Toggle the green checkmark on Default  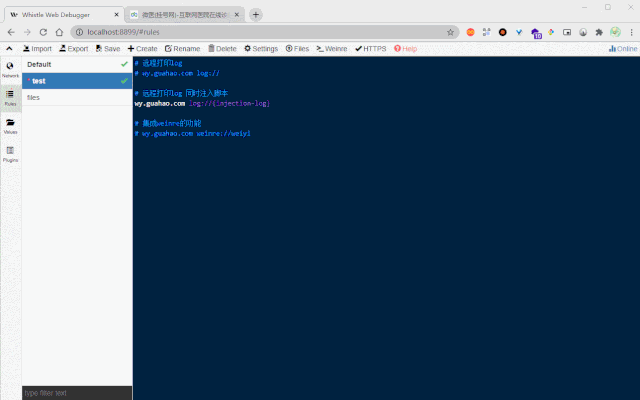[124, 64]
